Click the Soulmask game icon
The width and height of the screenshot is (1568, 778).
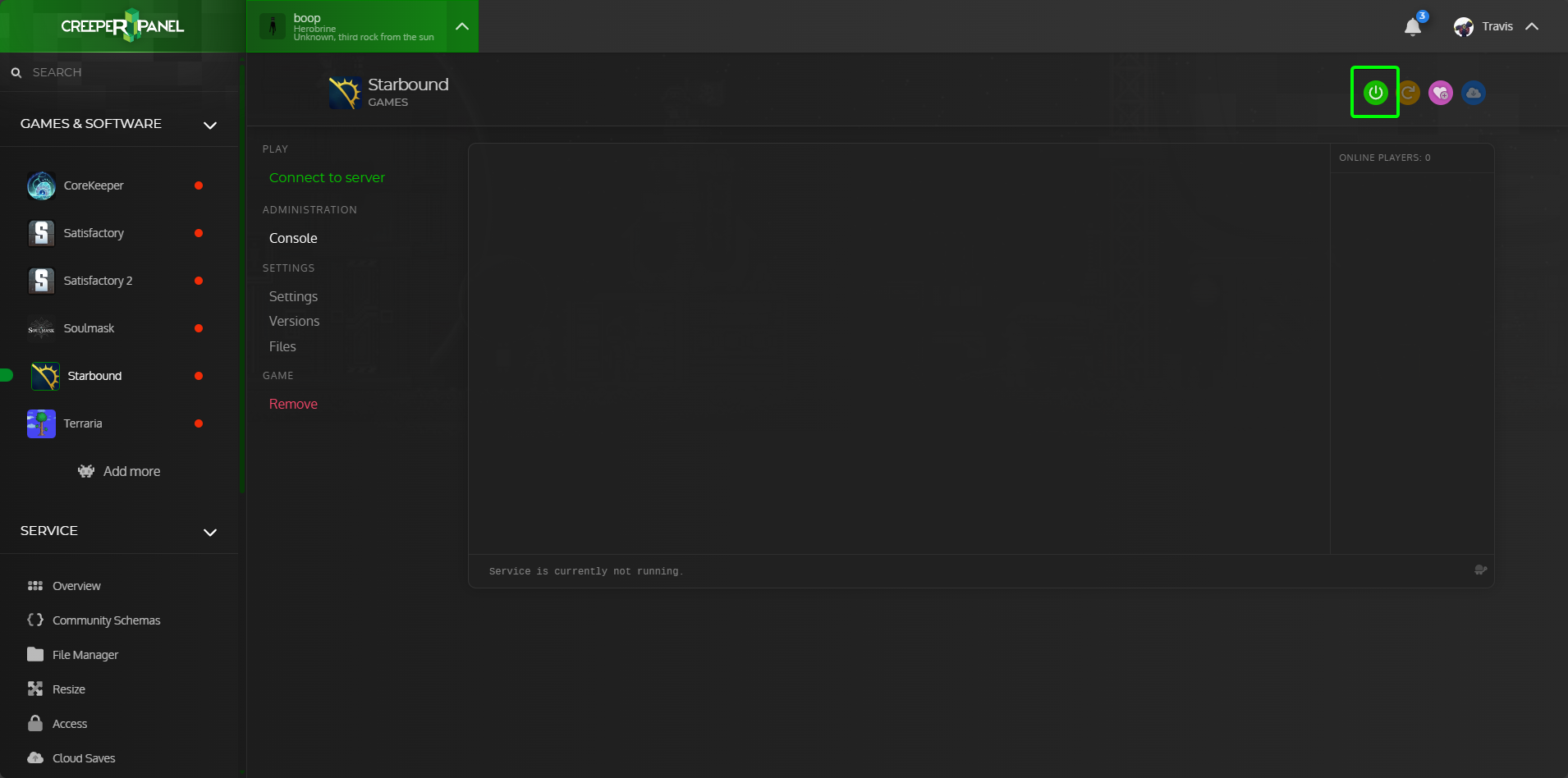41,328
